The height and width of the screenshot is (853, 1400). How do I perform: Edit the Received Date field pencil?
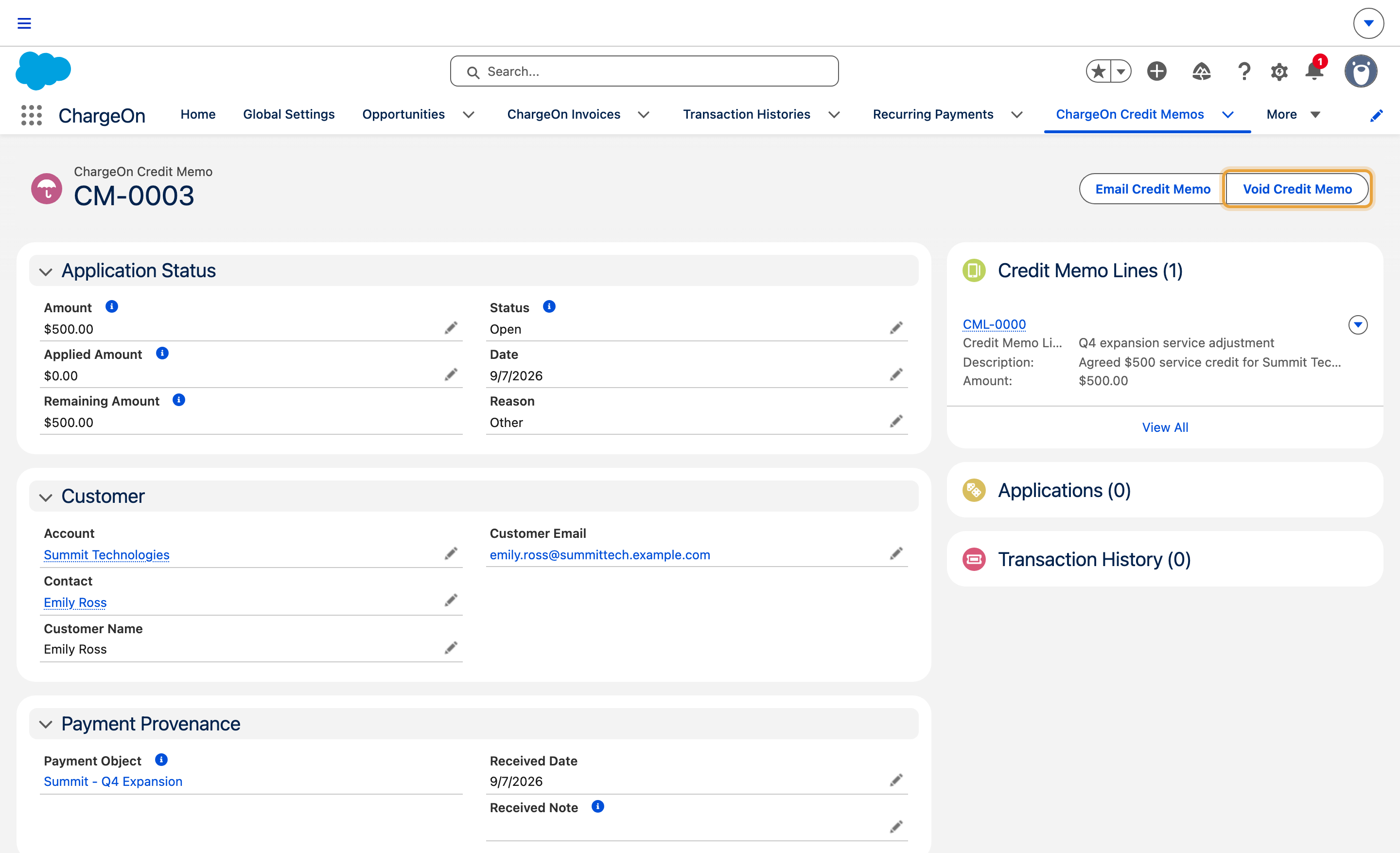[x=896, y=780]
